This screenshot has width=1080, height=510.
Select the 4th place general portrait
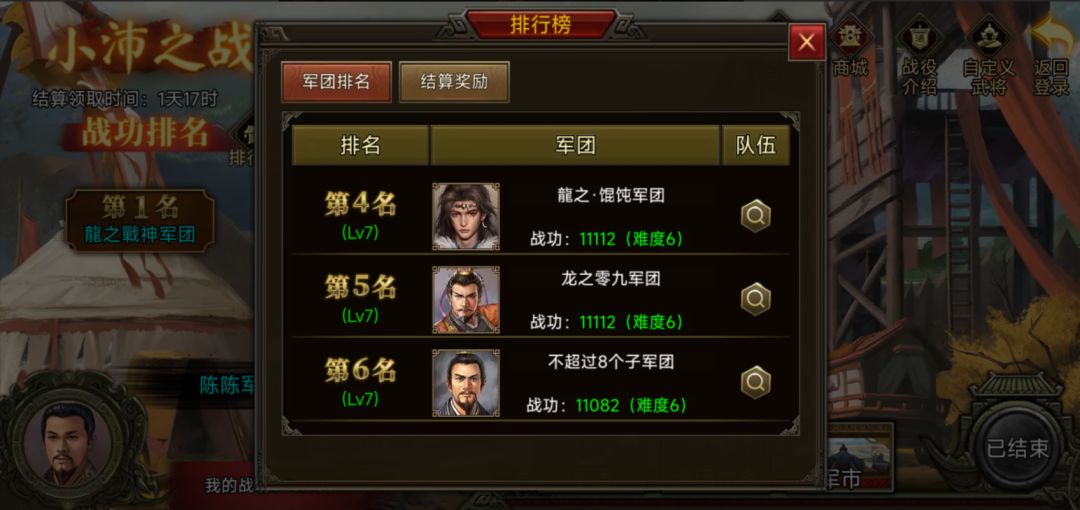pyautogui.click(x=466, y=216)
